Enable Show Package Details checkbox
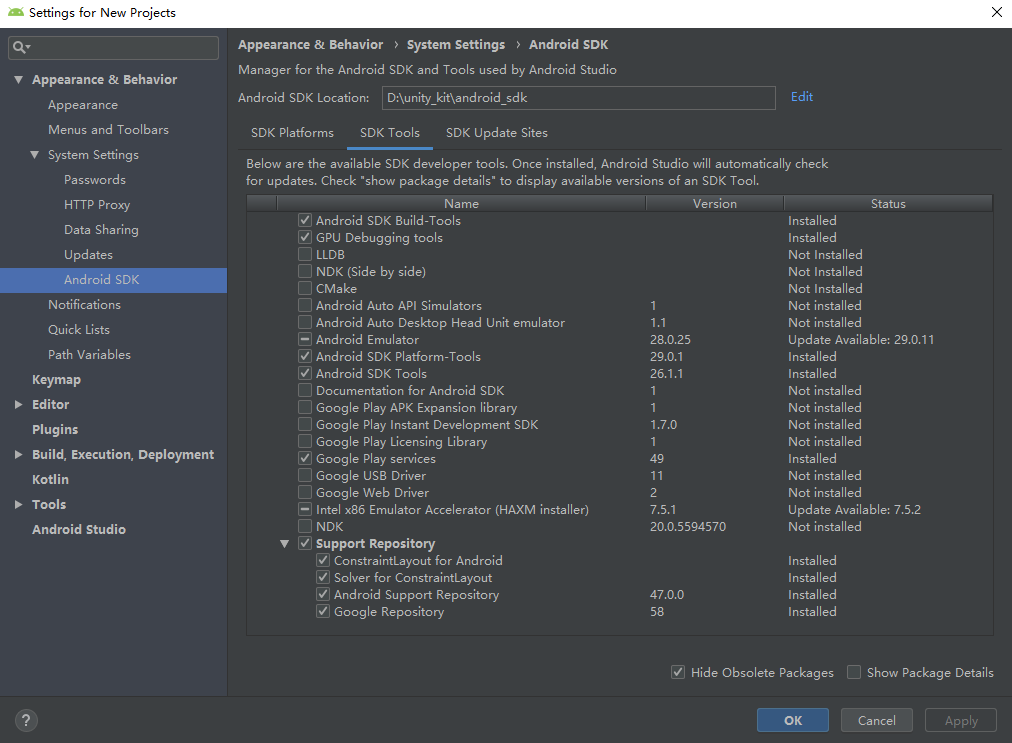Screen dimensions: 1012x743 pyautogui.click(x=854, y=673)
